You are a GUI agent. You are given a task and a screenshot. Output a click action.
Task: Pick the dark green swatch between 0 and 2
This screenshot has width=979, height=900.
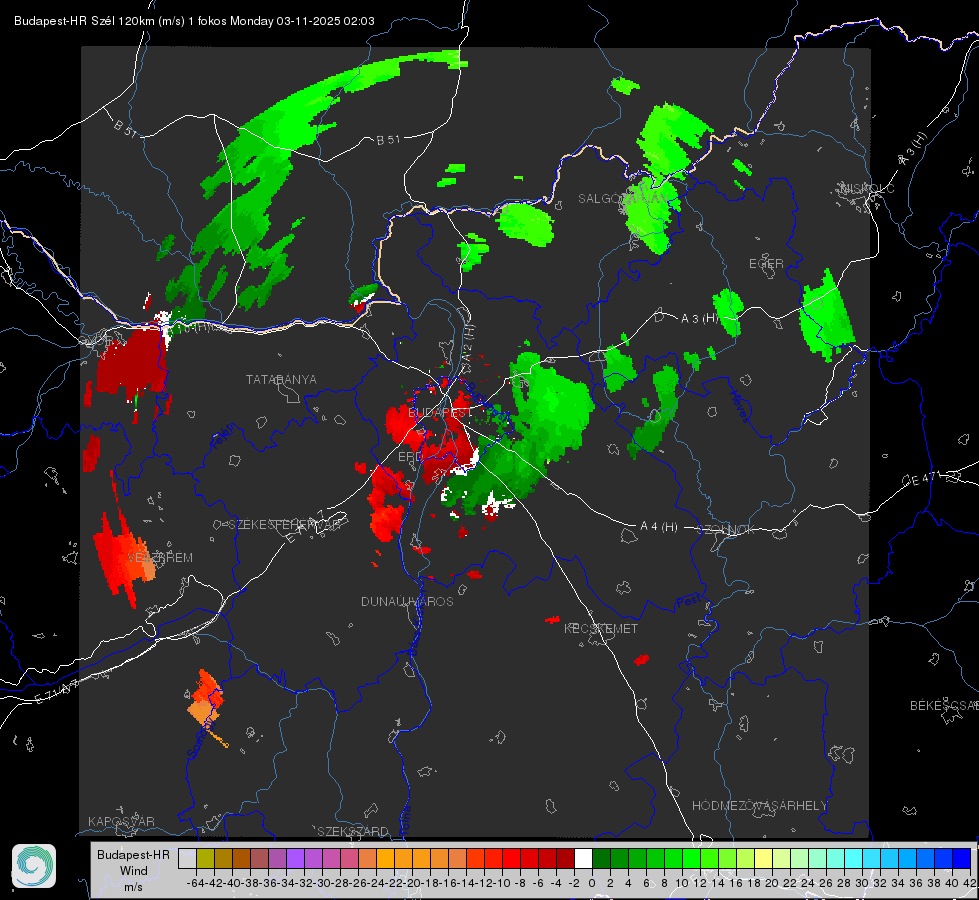601,858
